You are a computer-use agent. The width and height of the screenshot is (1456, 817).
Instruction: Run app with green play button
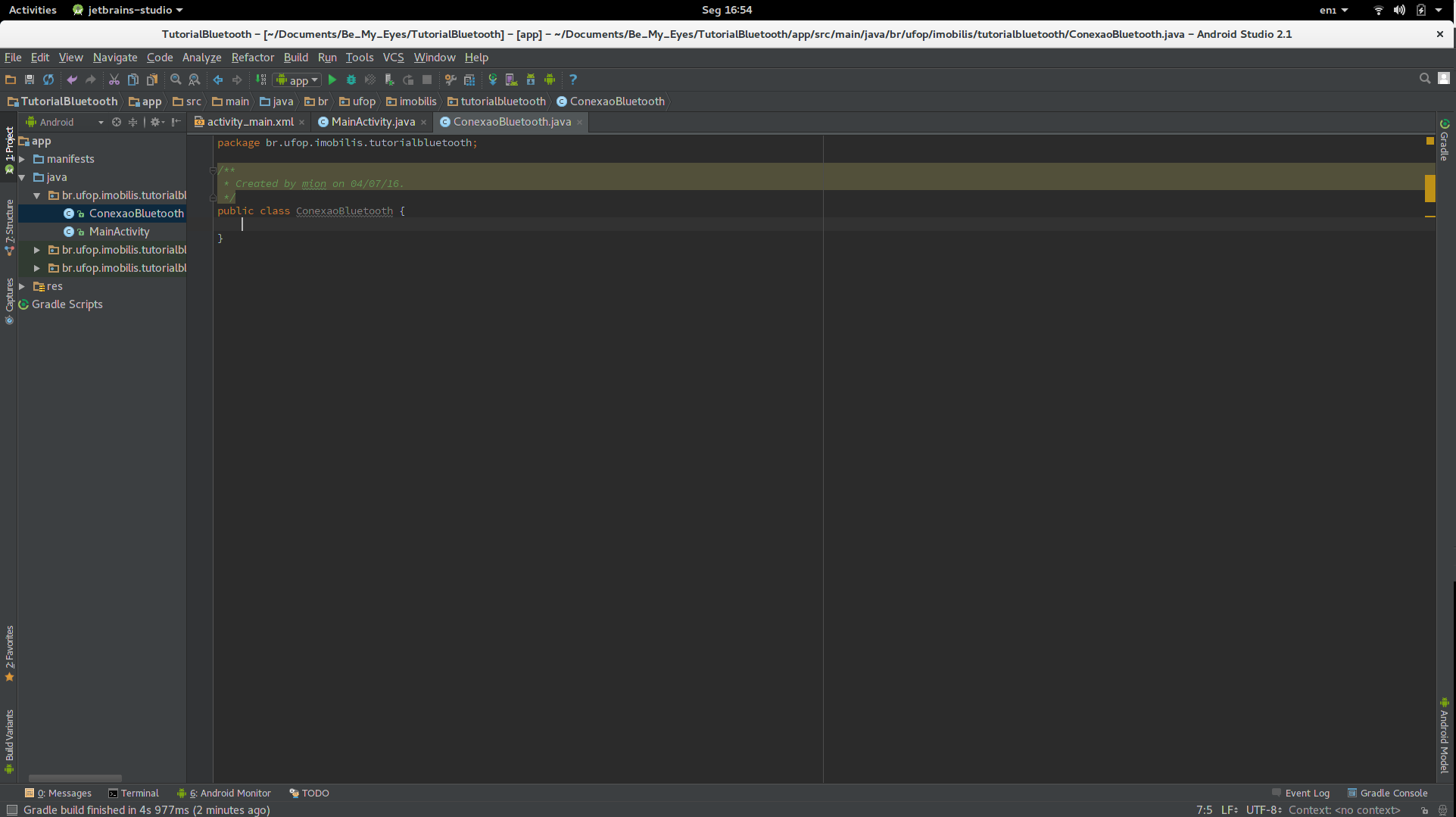click(332, 80)
